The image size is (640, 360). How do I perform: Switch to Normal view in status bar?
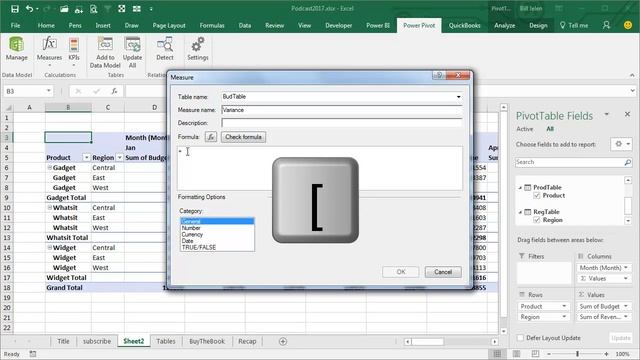point(497,354)
